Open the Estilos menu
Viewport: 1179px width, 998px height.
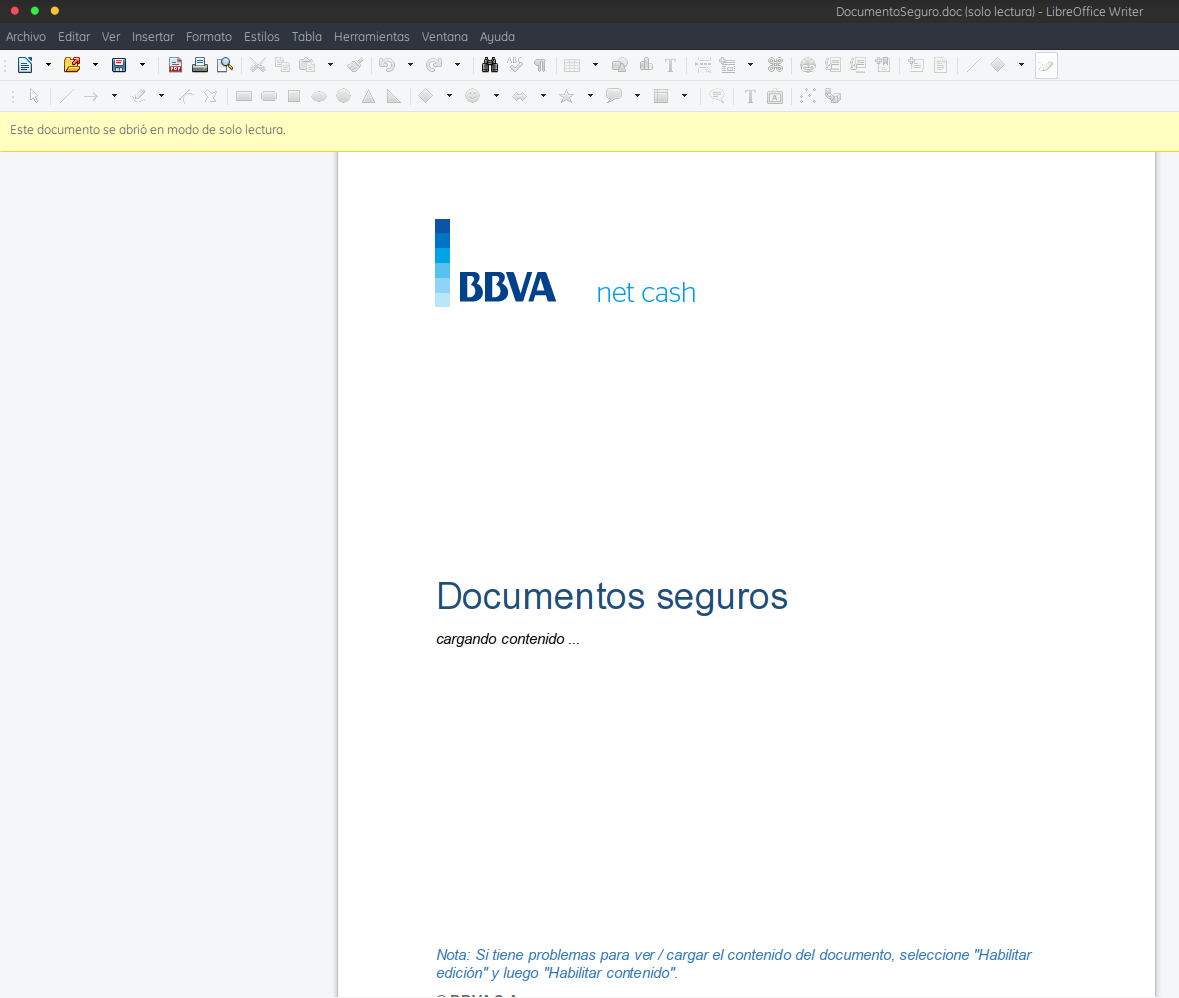coord(262,37)
